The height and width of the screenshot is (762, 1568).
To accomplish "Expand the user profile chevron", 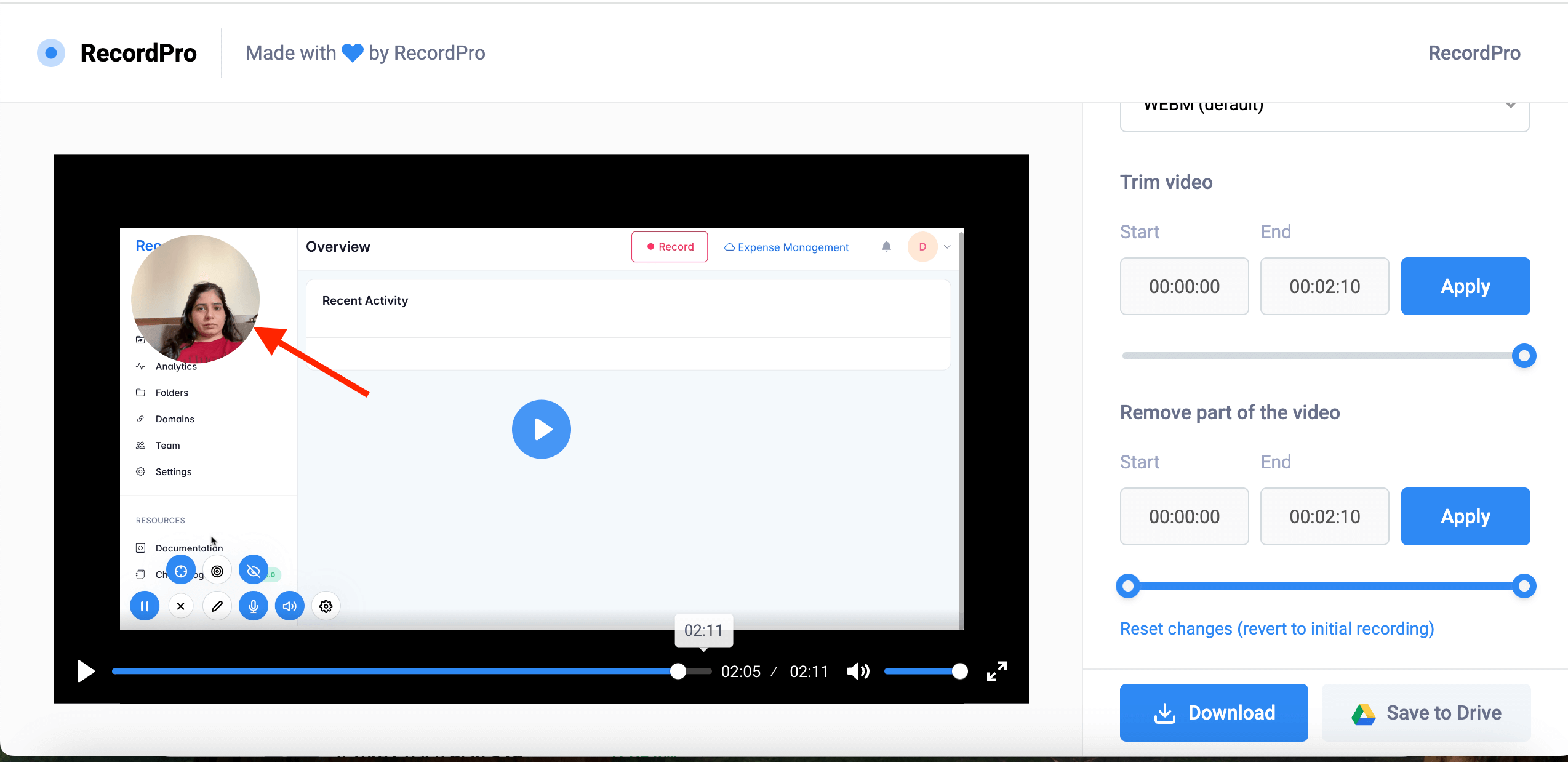I will coord(947,247).
